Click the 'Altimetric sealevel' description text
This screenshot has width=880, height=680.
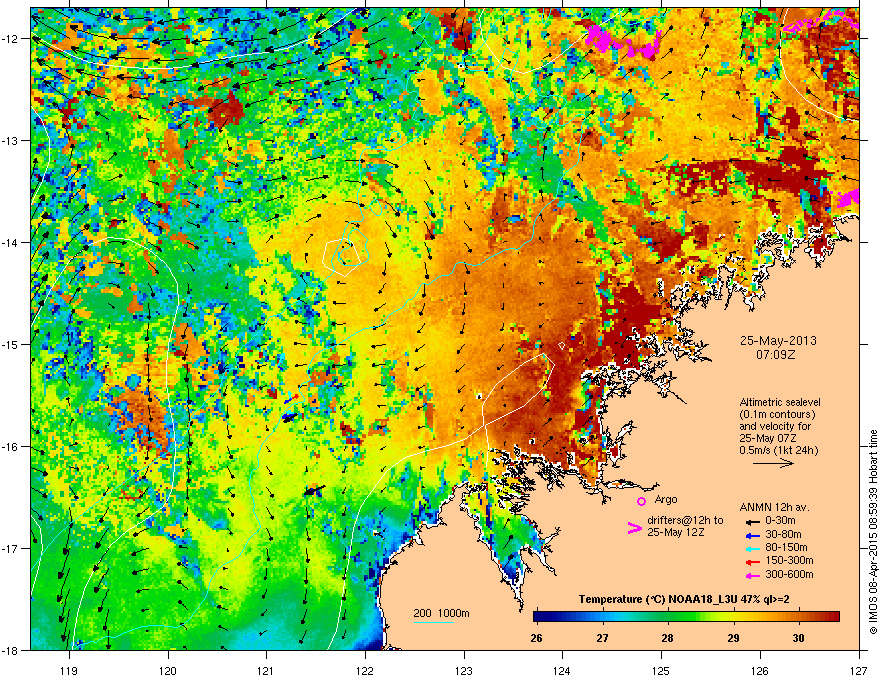pyautogui.click(x=780, y=402)
